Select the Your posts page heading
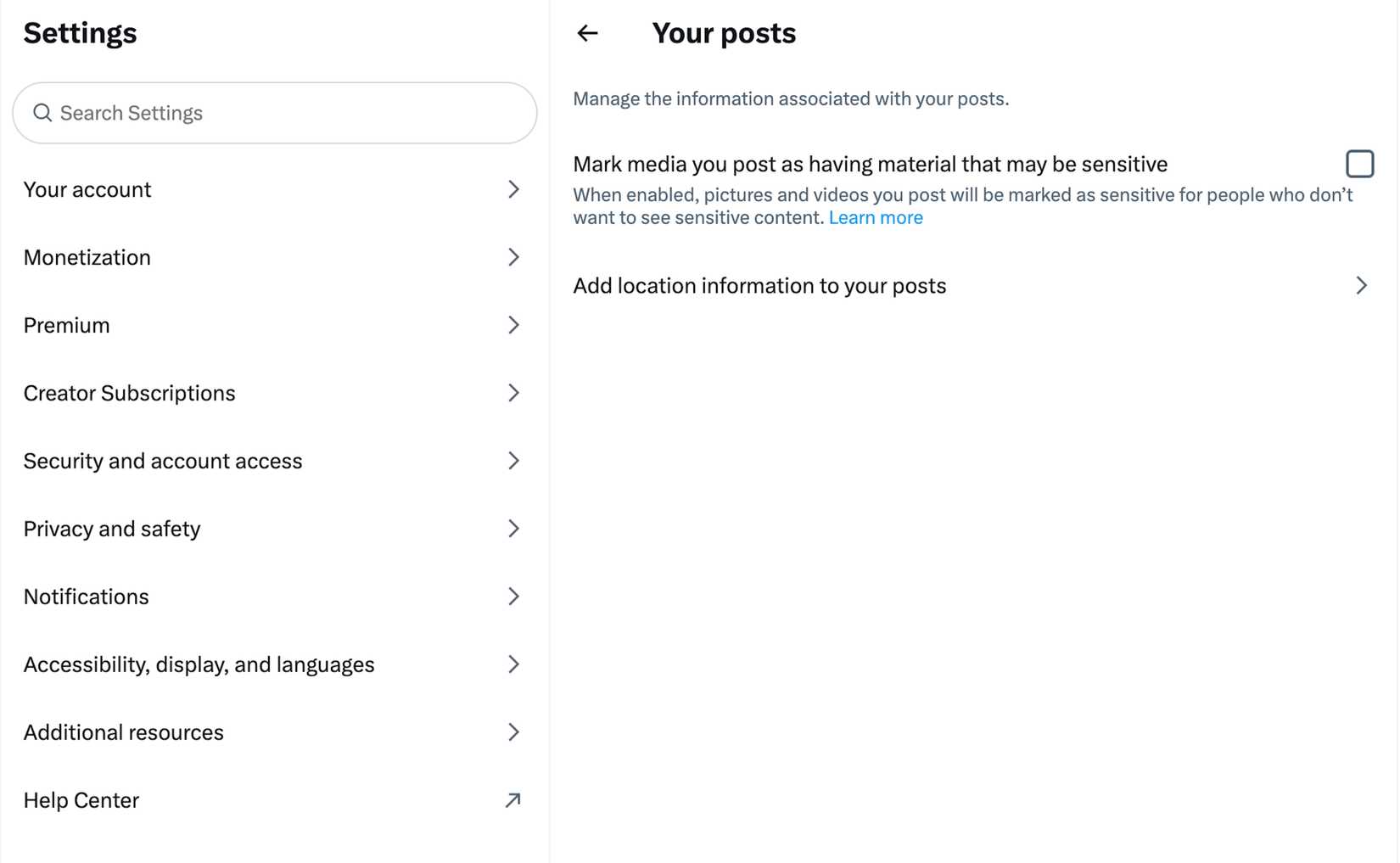The image size is (1400, 863). (724, 33)
